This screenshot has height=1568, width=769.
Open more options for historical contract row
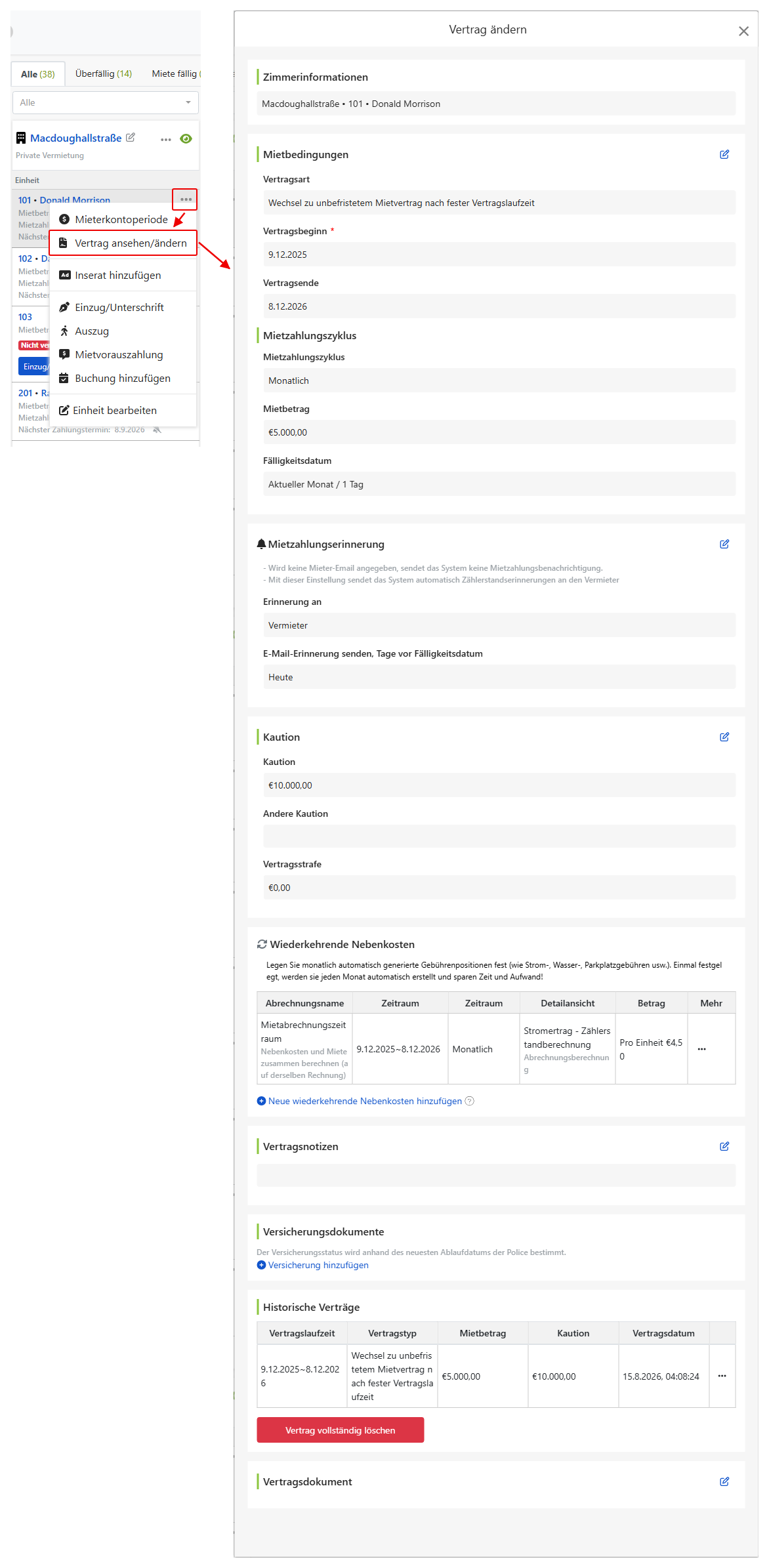click(722, 1376)
